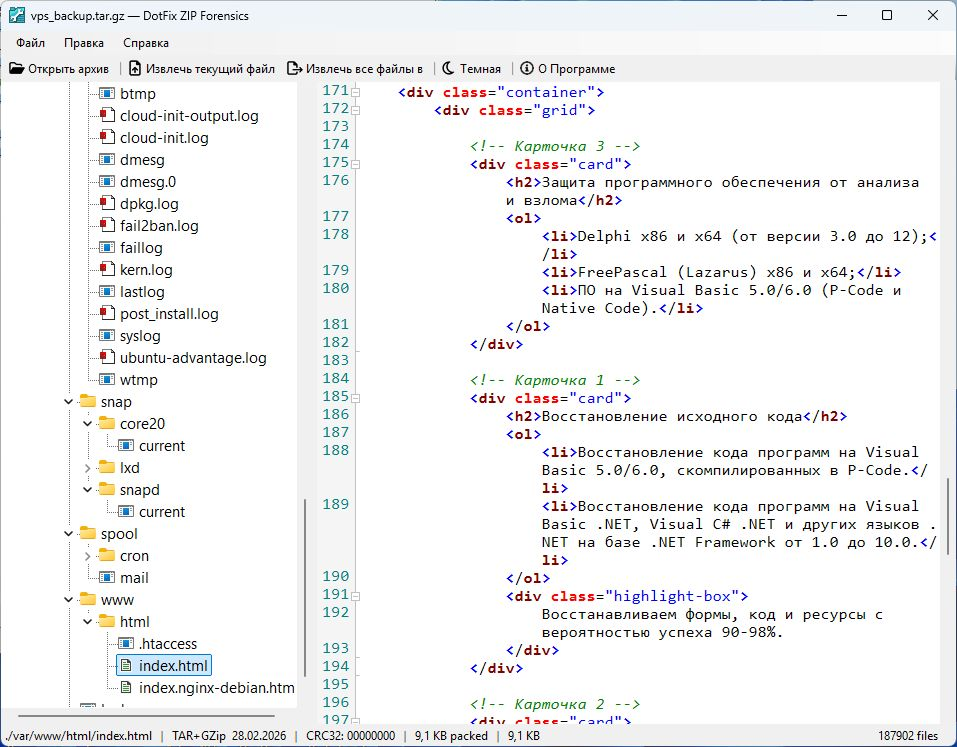Click the snap folder icon
The image size is (957, 747).
(88, 401)
